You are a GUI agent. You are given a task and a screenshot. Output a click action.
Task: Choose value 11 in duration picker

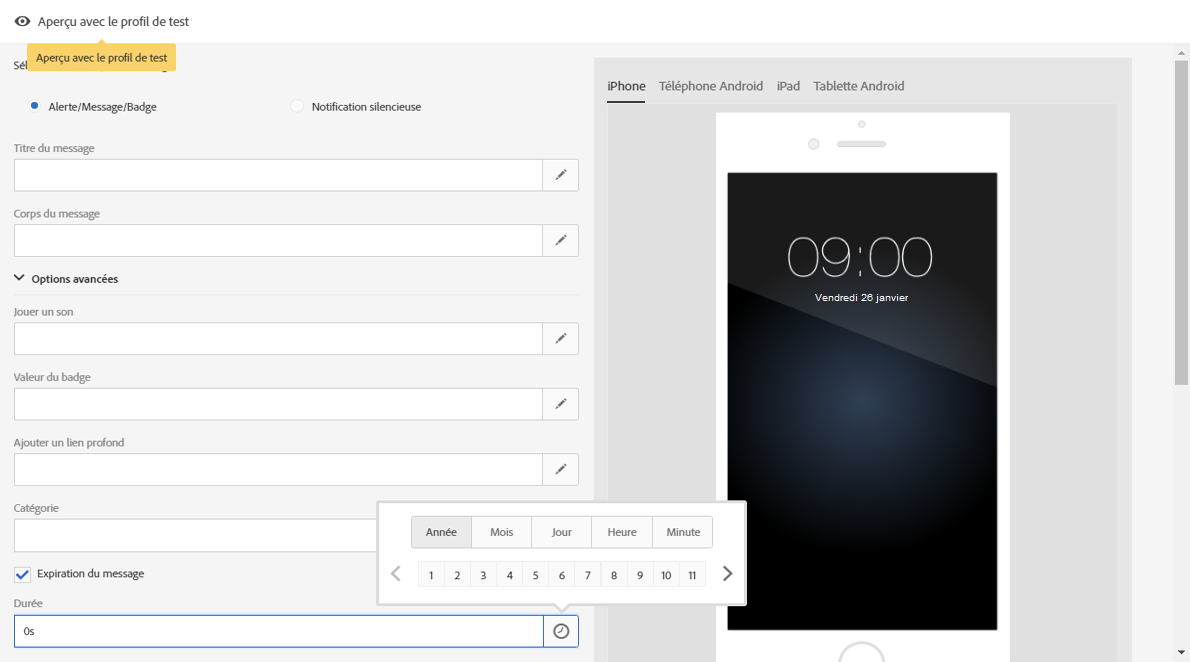click(x=692, y=575)
